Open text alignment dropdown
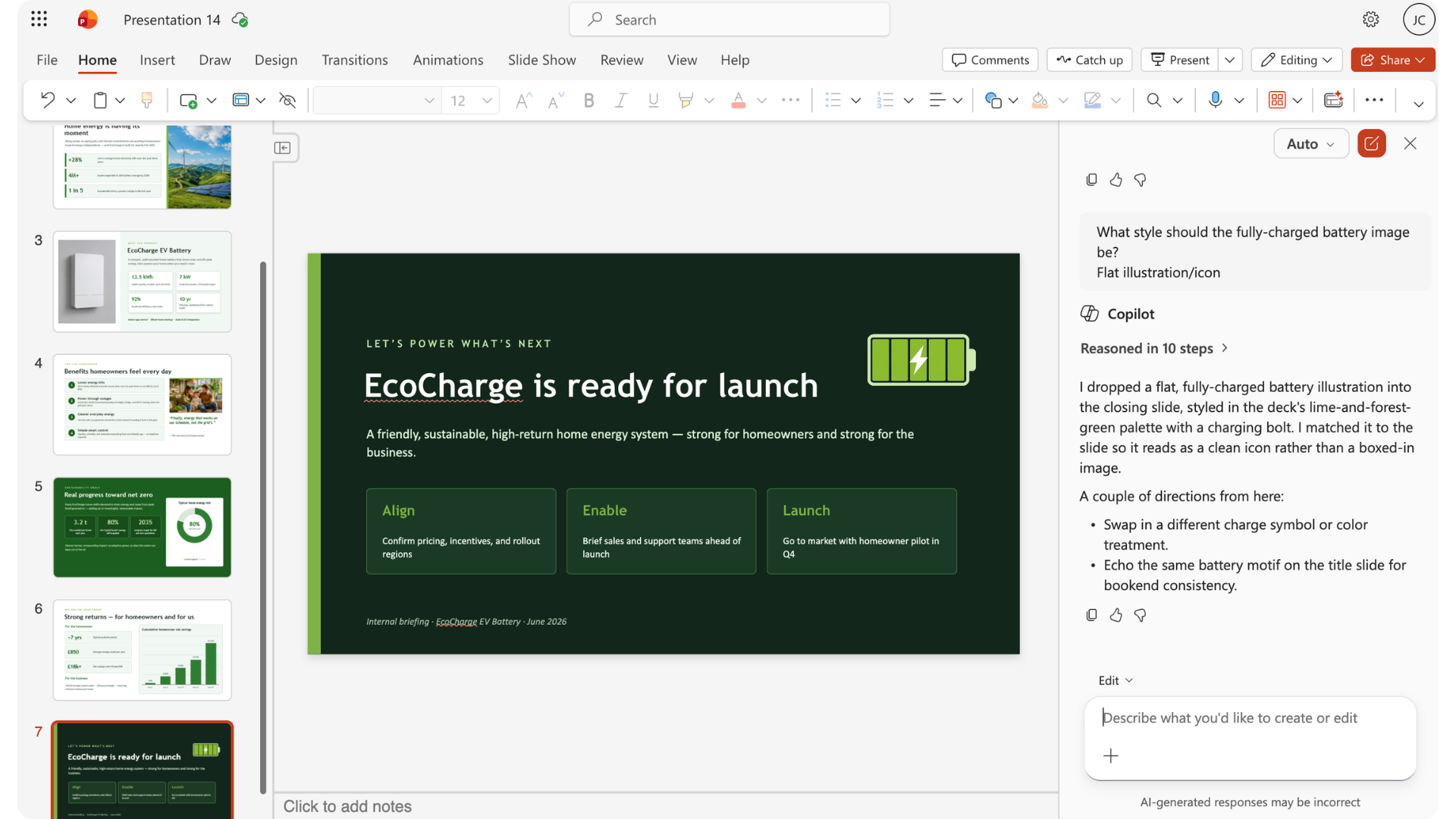The width and height of the screenshot is (1456, 819). click(x=958, y=100)
